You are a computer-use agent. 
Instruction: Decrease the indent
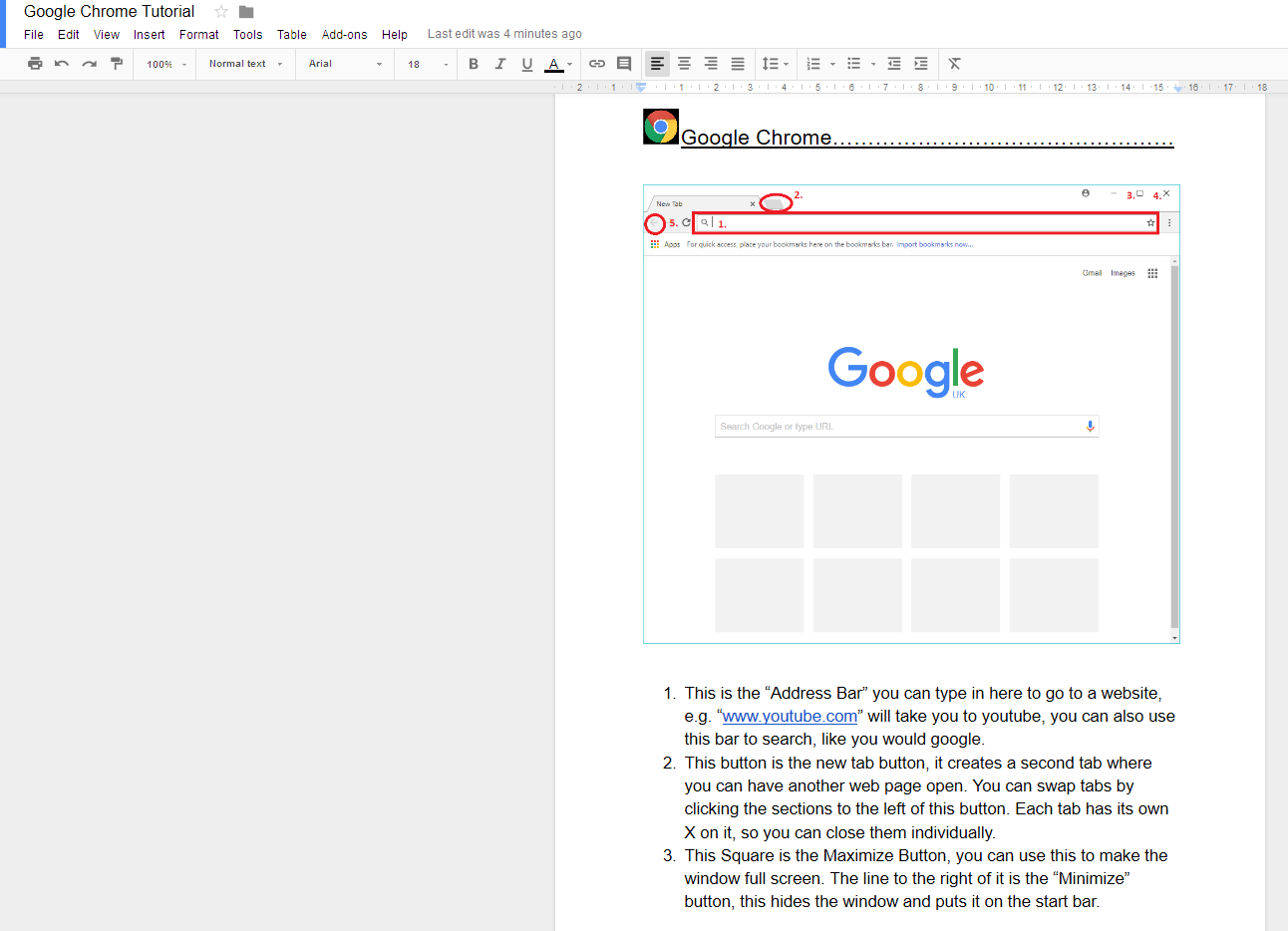click(894, 64)
